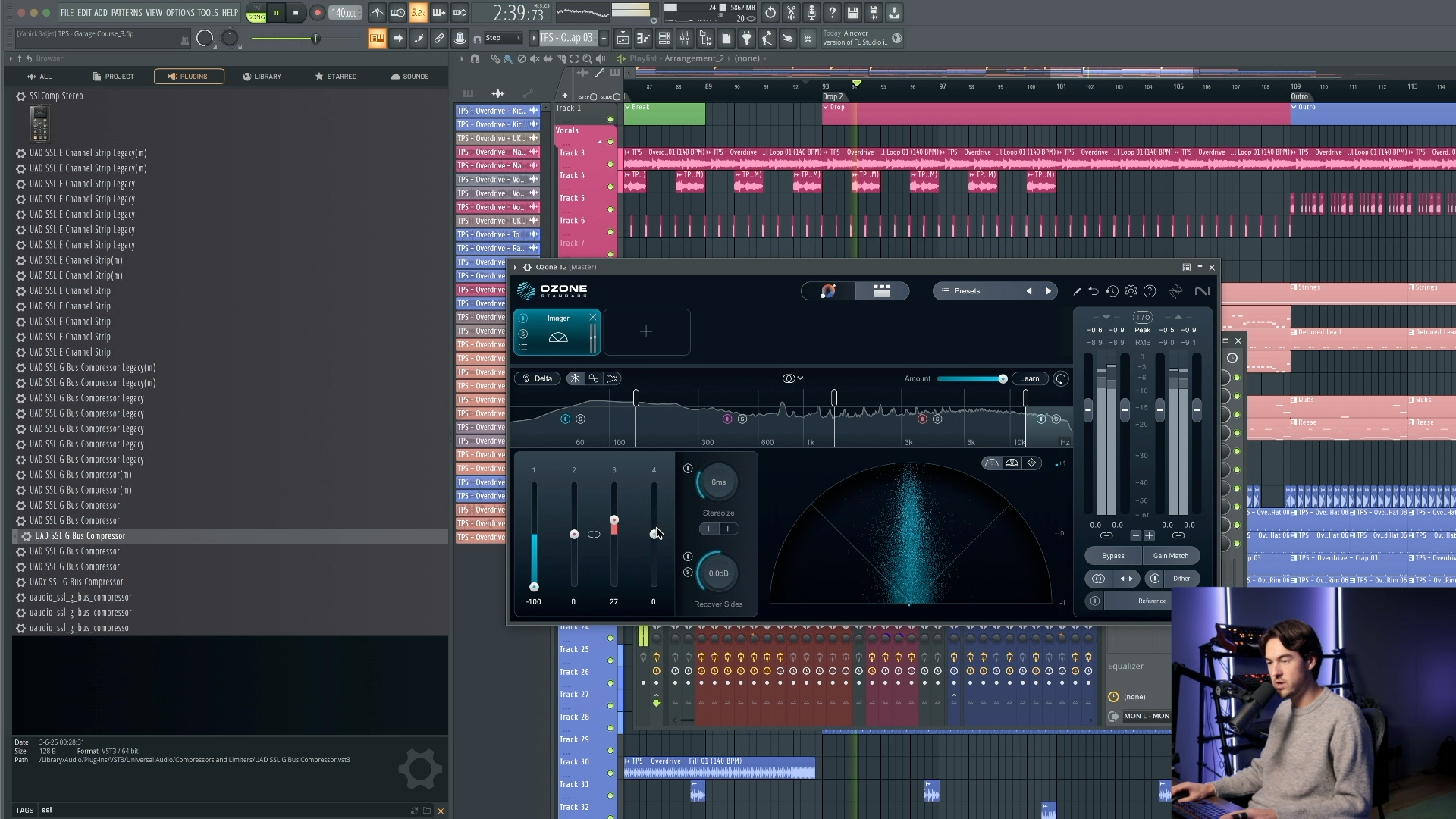Toggle the metronome in the transport toolbar
This screenshot has width=1456, height=819.
(x=377, y=13)
